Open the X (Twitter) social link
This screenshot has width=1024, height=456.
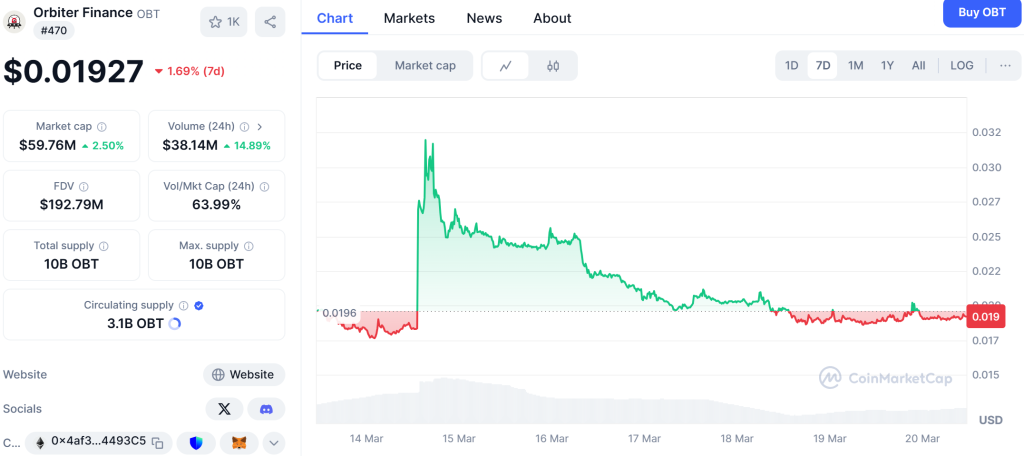224,409
